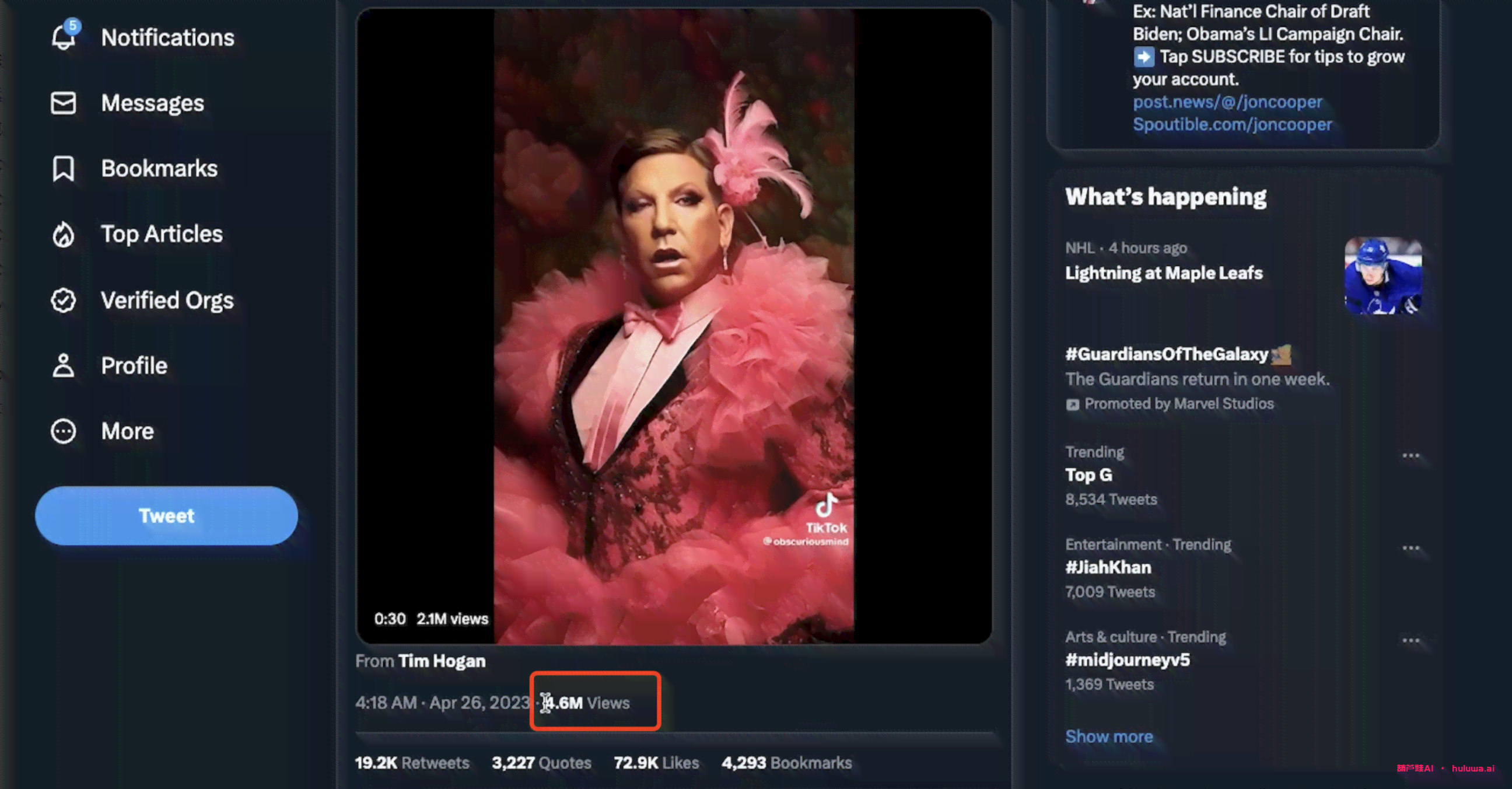Show more trending topics

click(1109, 736)
